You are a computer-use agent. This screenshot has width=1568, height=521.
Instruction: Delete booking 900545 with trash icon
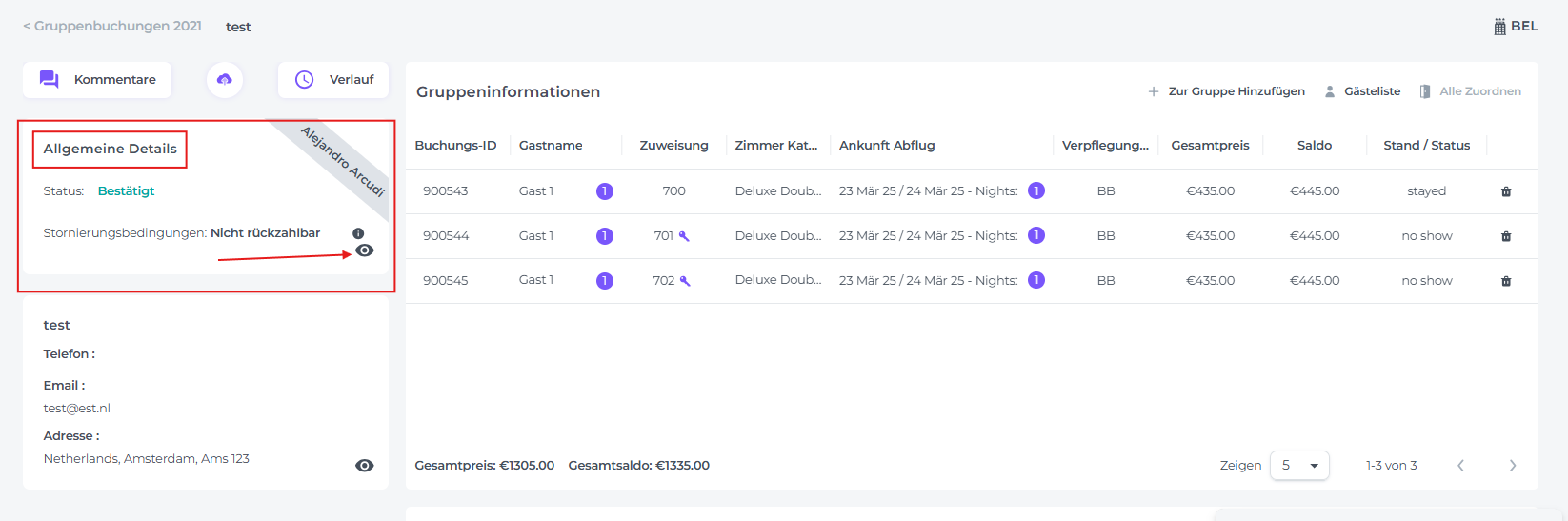coord(1506,281)
